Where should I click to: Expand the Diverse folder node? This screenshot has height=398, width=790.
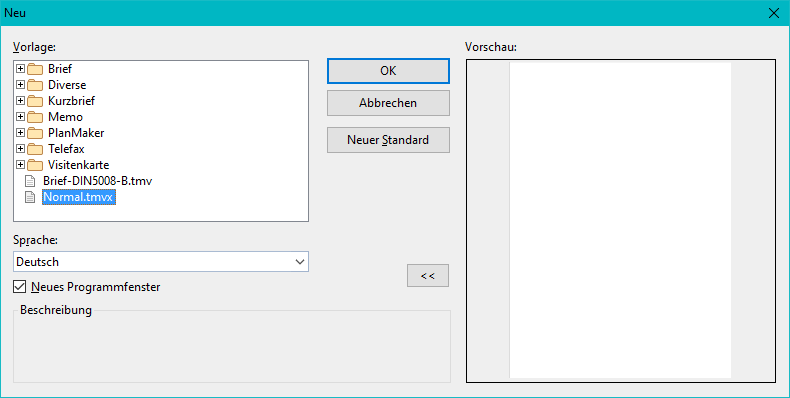(20, 85)
